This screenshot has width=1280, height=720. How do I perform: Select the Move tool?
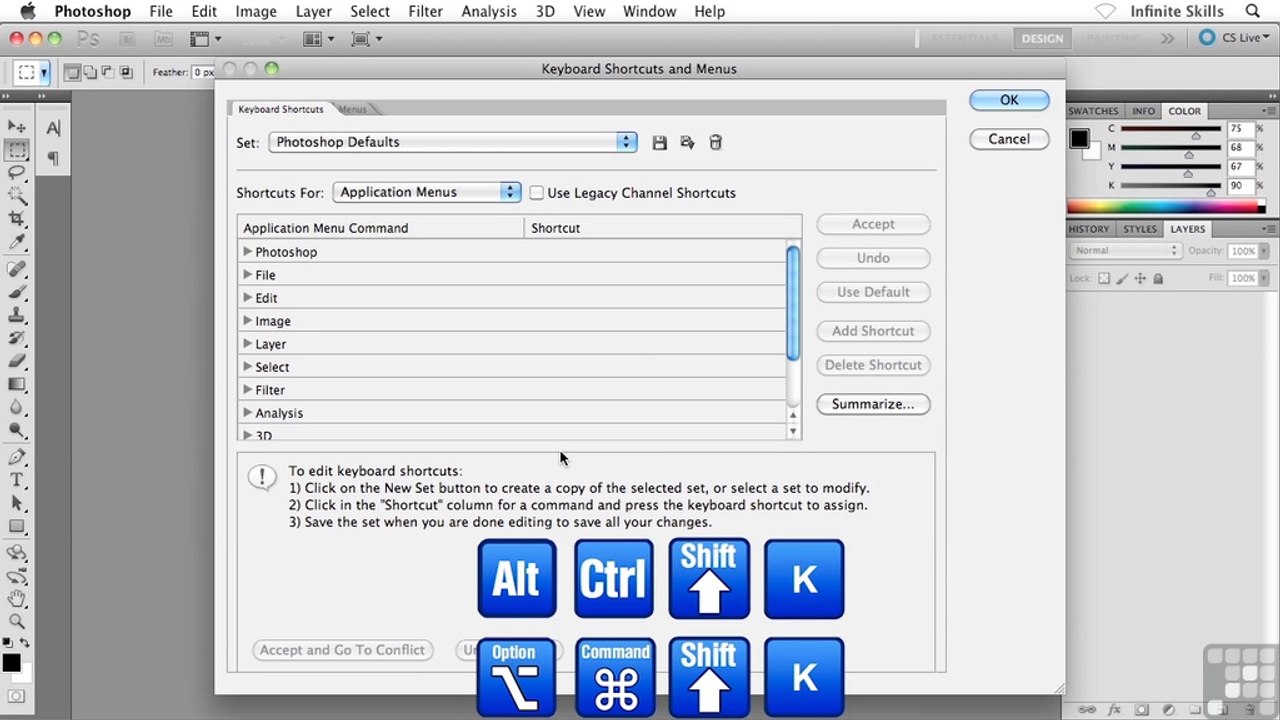17,126
